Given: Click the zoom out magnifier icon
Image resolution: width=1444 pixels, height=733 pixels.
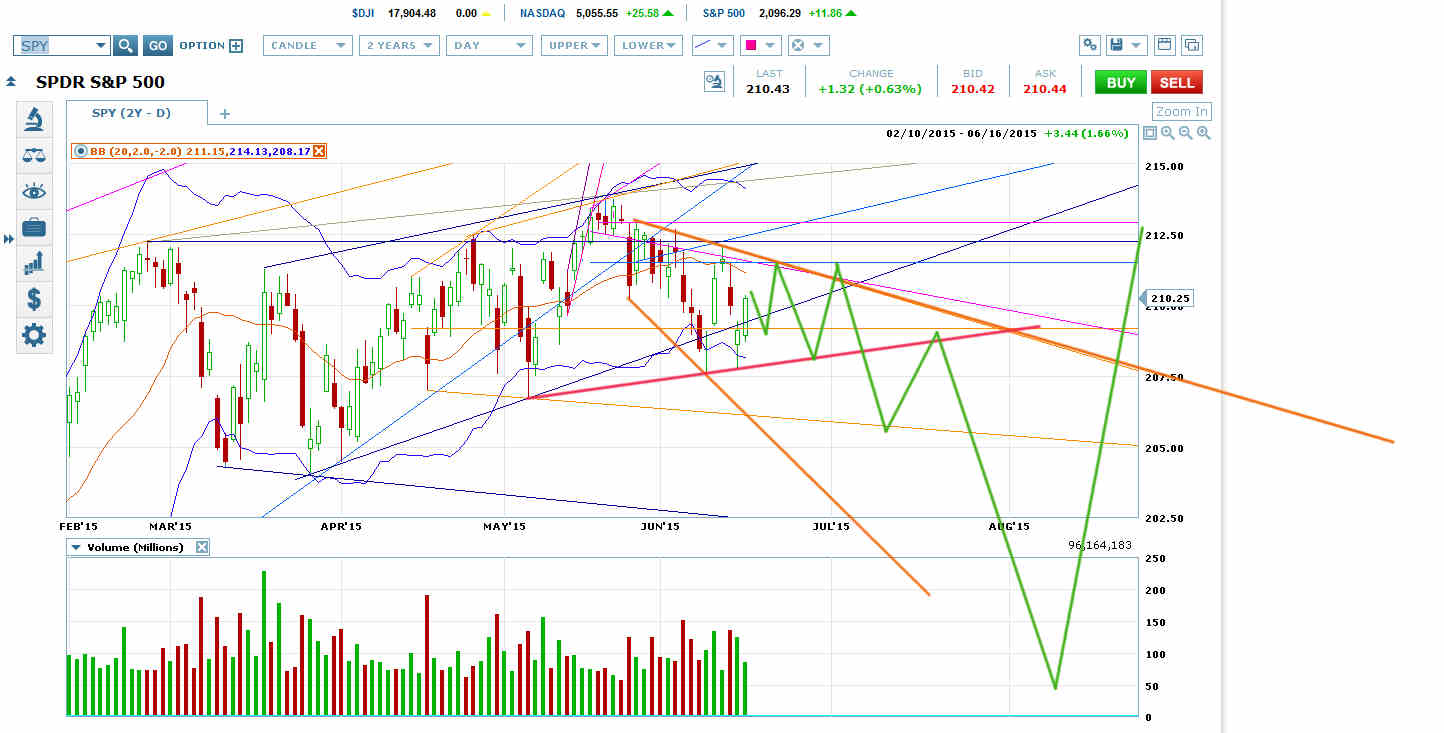Looking at the screenshot, I should 1185,133.
